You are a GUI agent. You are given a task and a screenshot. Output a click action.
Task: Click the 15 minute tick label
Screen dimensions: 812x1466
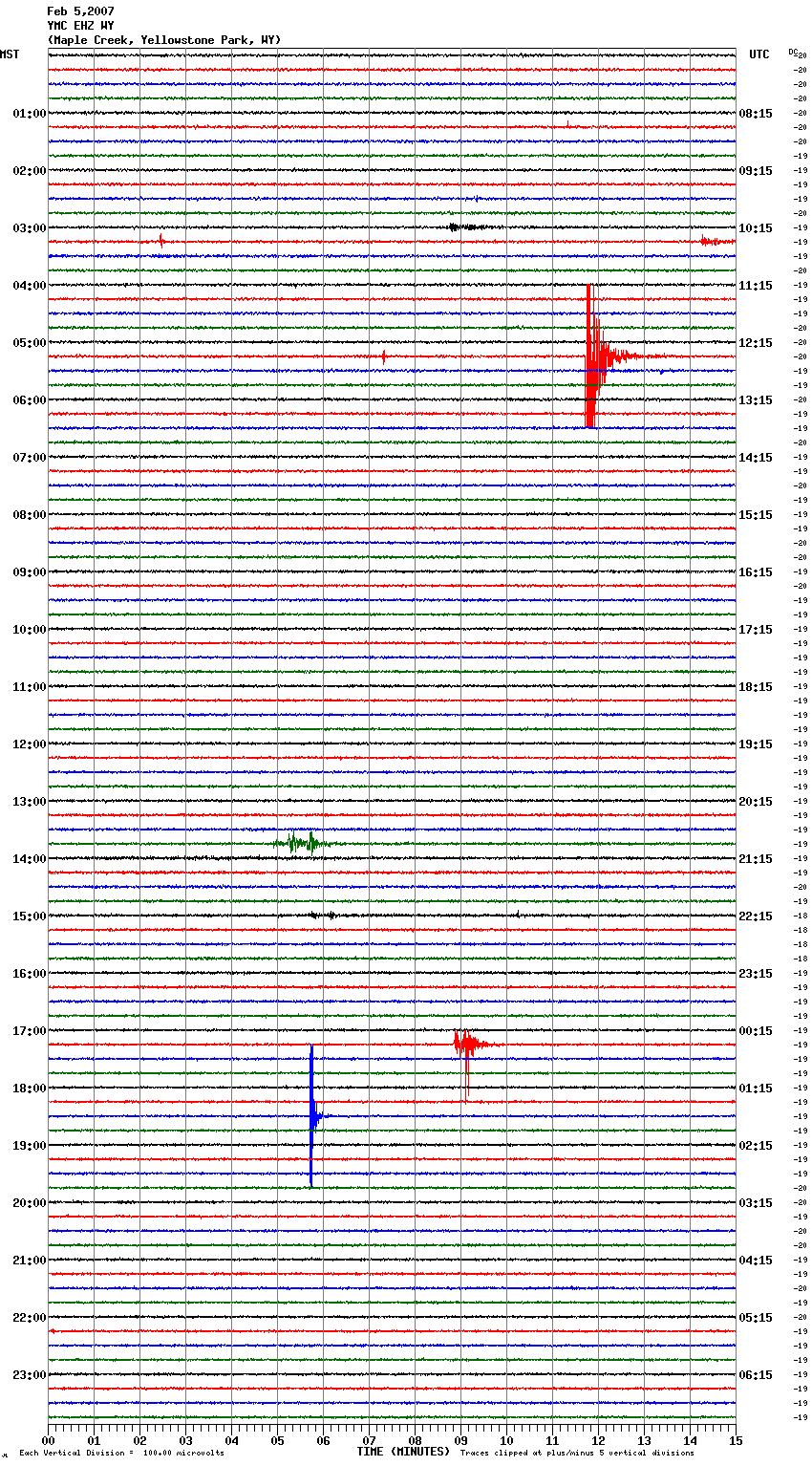(736, 1440)
